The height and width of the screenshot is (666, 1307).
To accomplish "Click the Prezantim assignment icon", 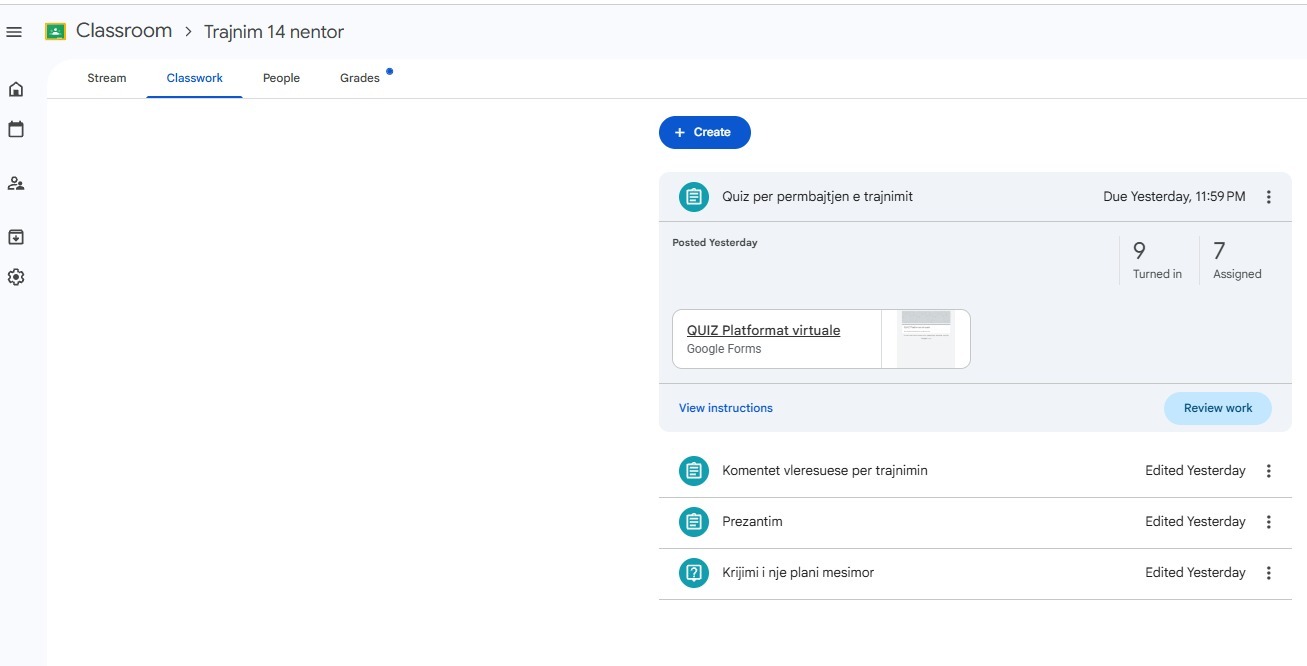I will click(x=693, y=522).
